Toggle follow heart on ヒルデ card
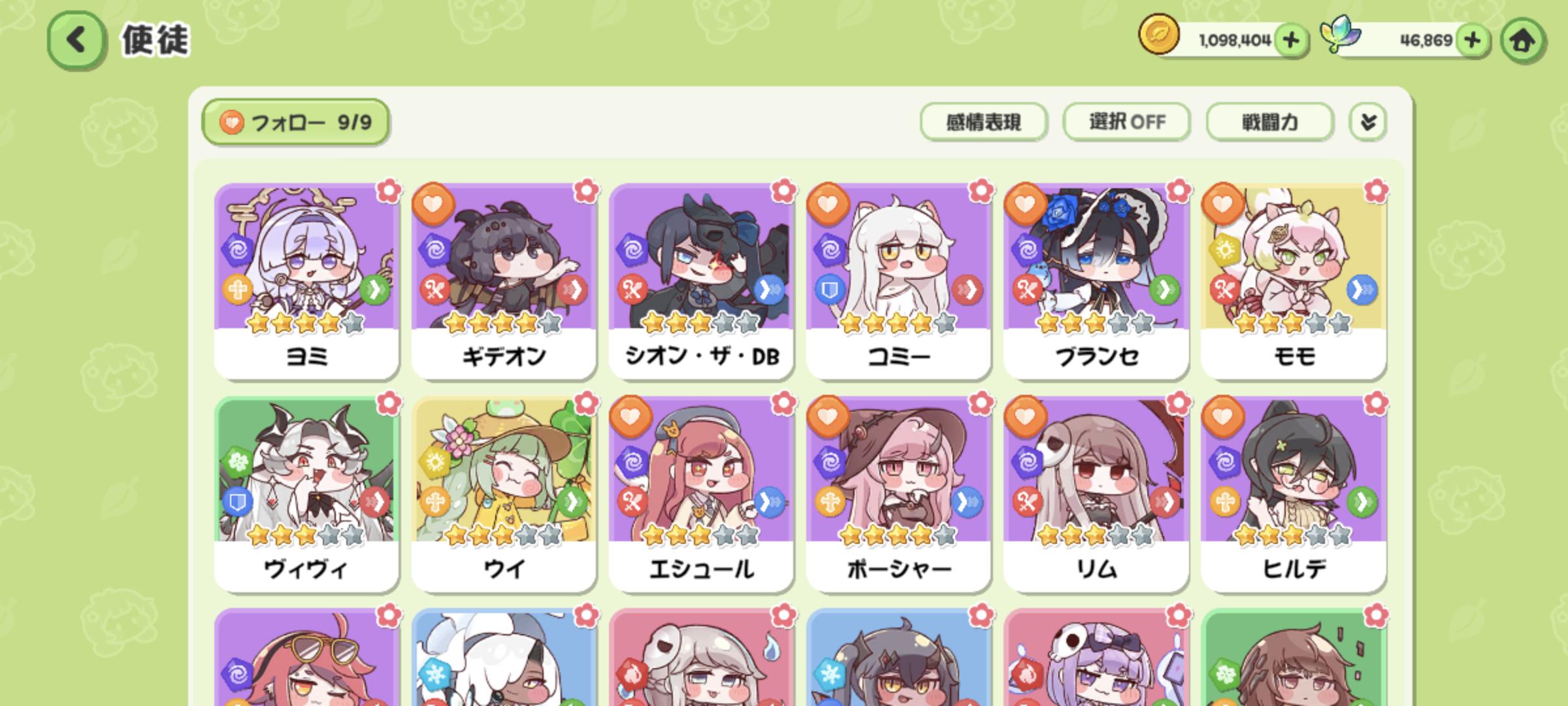 (1222, 416)
